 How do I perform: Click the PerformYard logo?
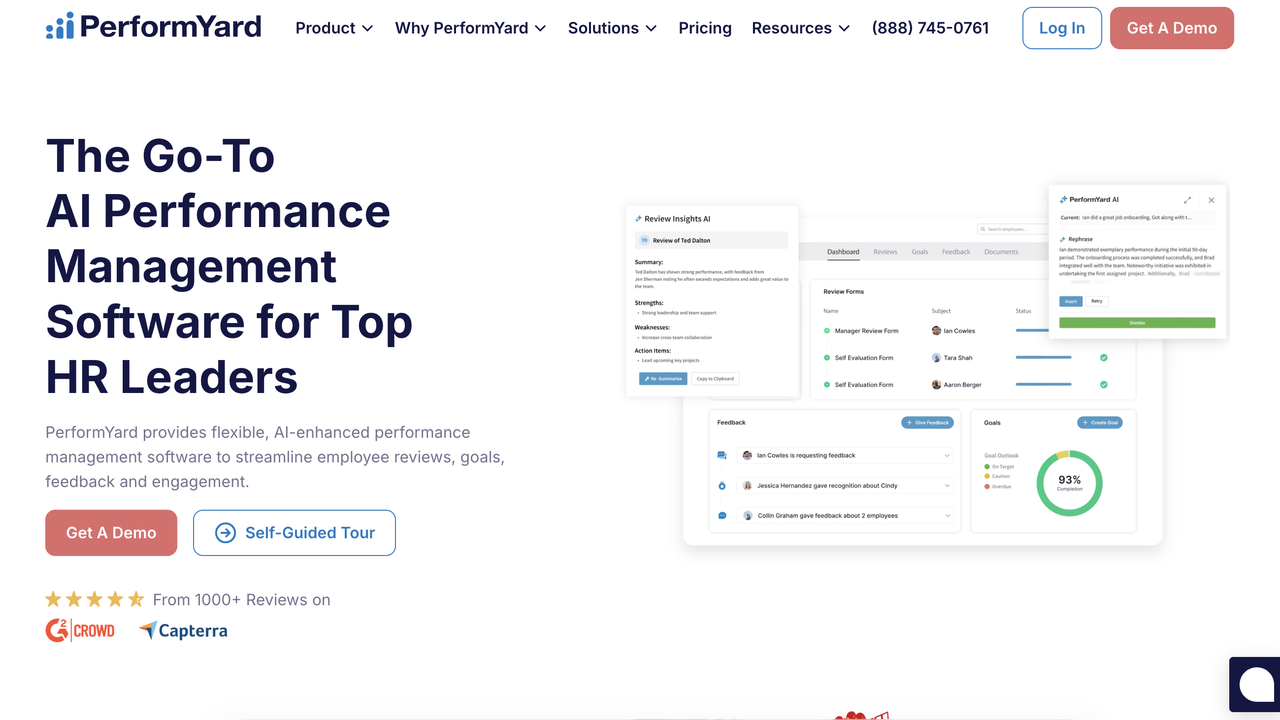coord(153,26)
